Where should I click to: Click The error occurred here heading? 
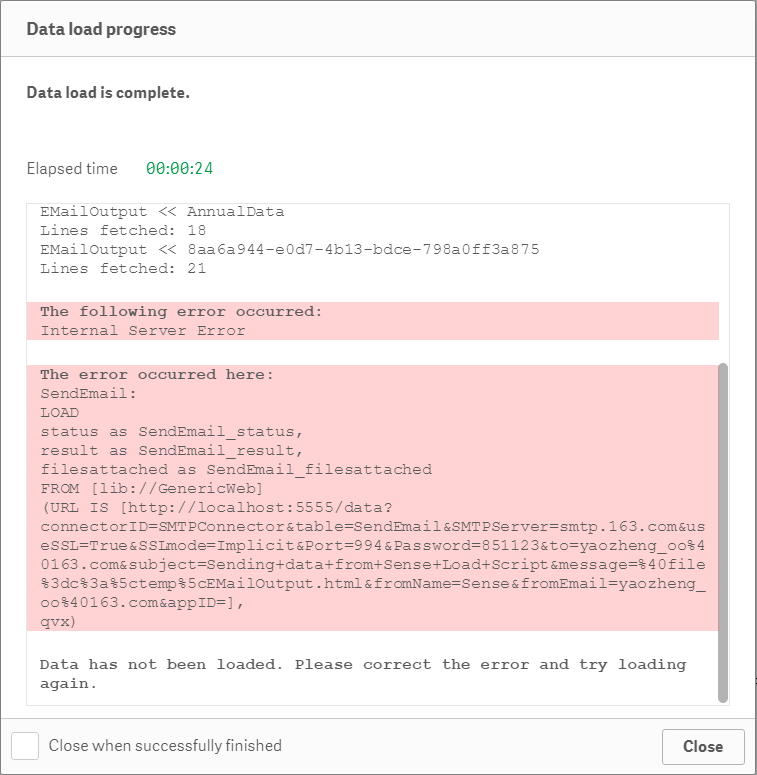(x=156, y=375)
